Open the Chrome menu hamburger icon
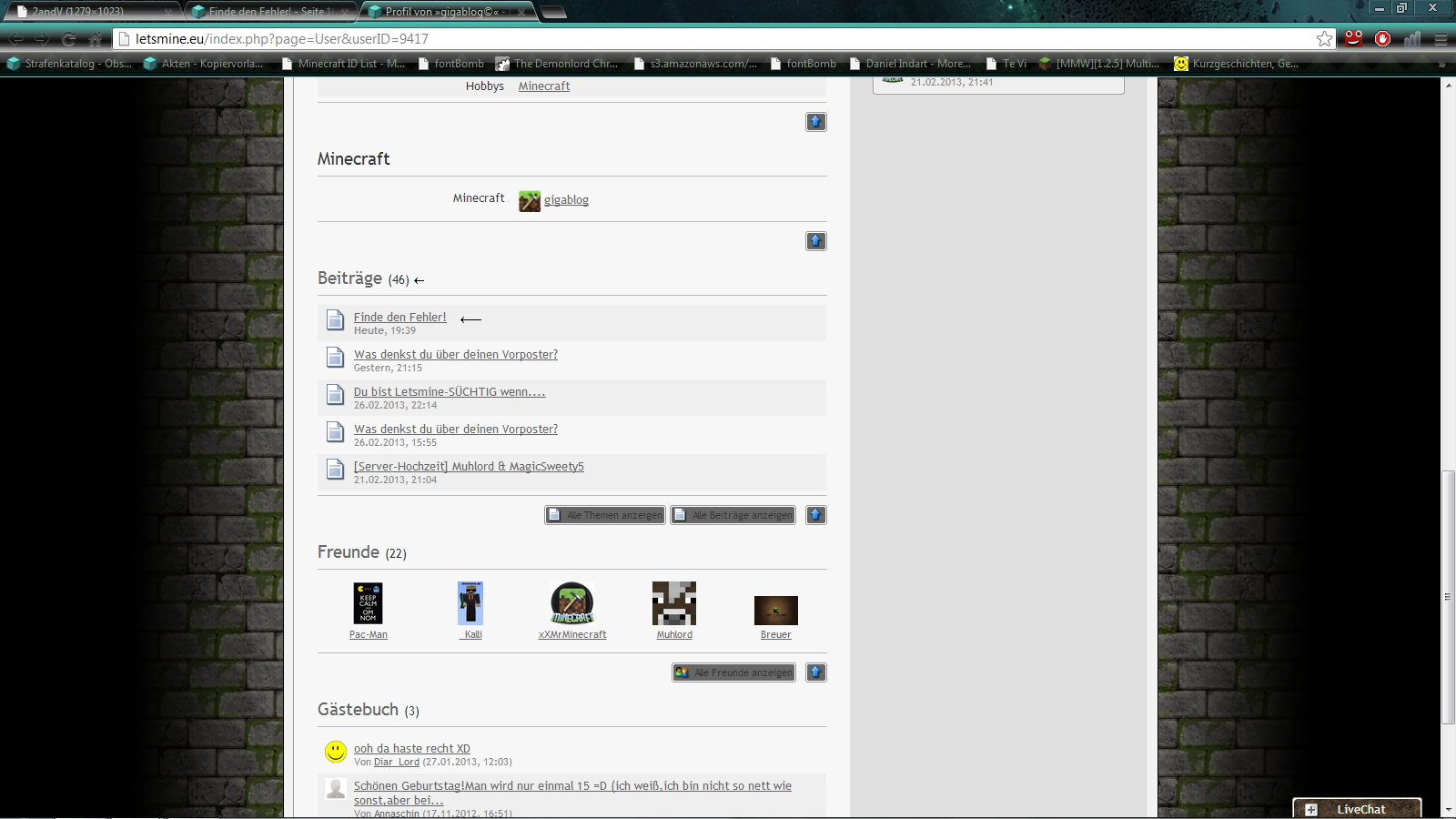 [1441, 39]
